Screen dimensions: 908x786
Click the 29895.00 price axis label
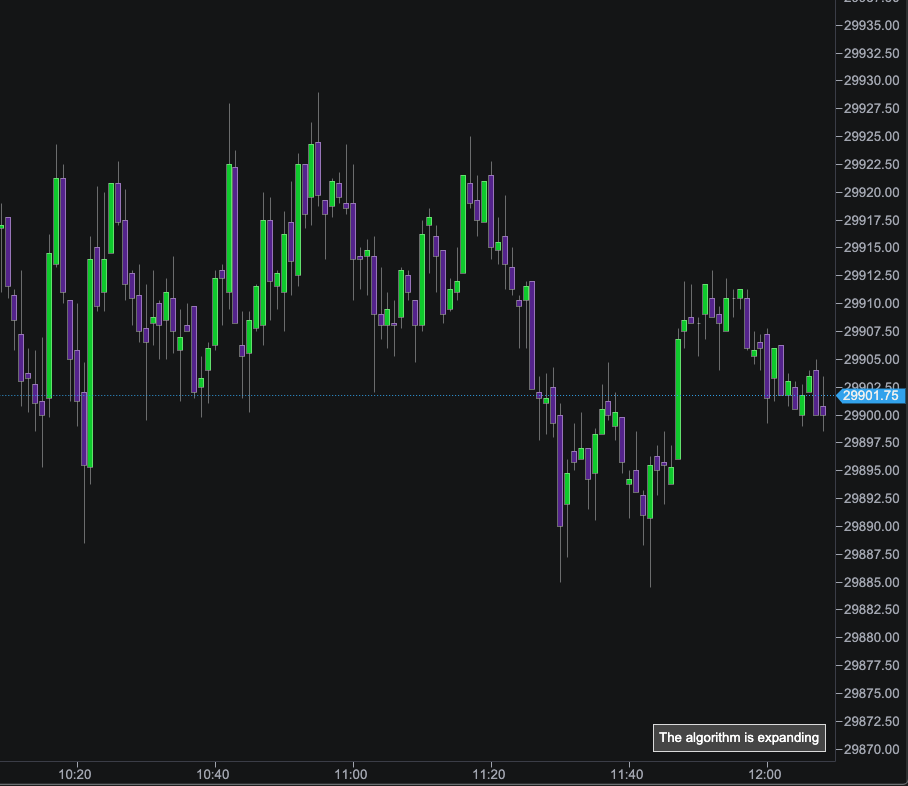coord(872,470)
